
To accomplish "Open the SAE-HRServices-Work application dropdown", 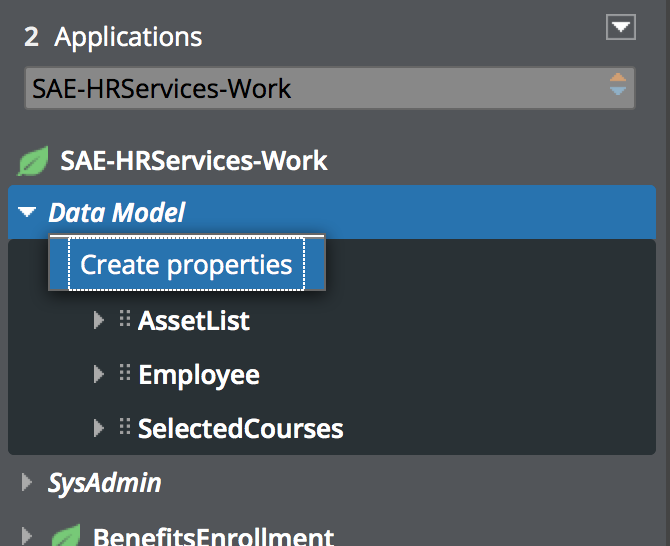I will pos(330,88).
